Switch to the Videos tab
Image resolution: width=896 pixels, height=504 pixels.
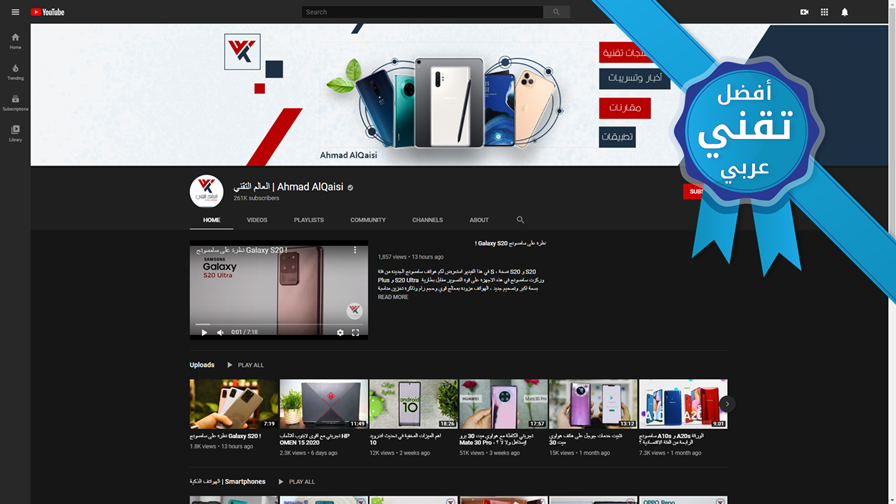(257, 220)
